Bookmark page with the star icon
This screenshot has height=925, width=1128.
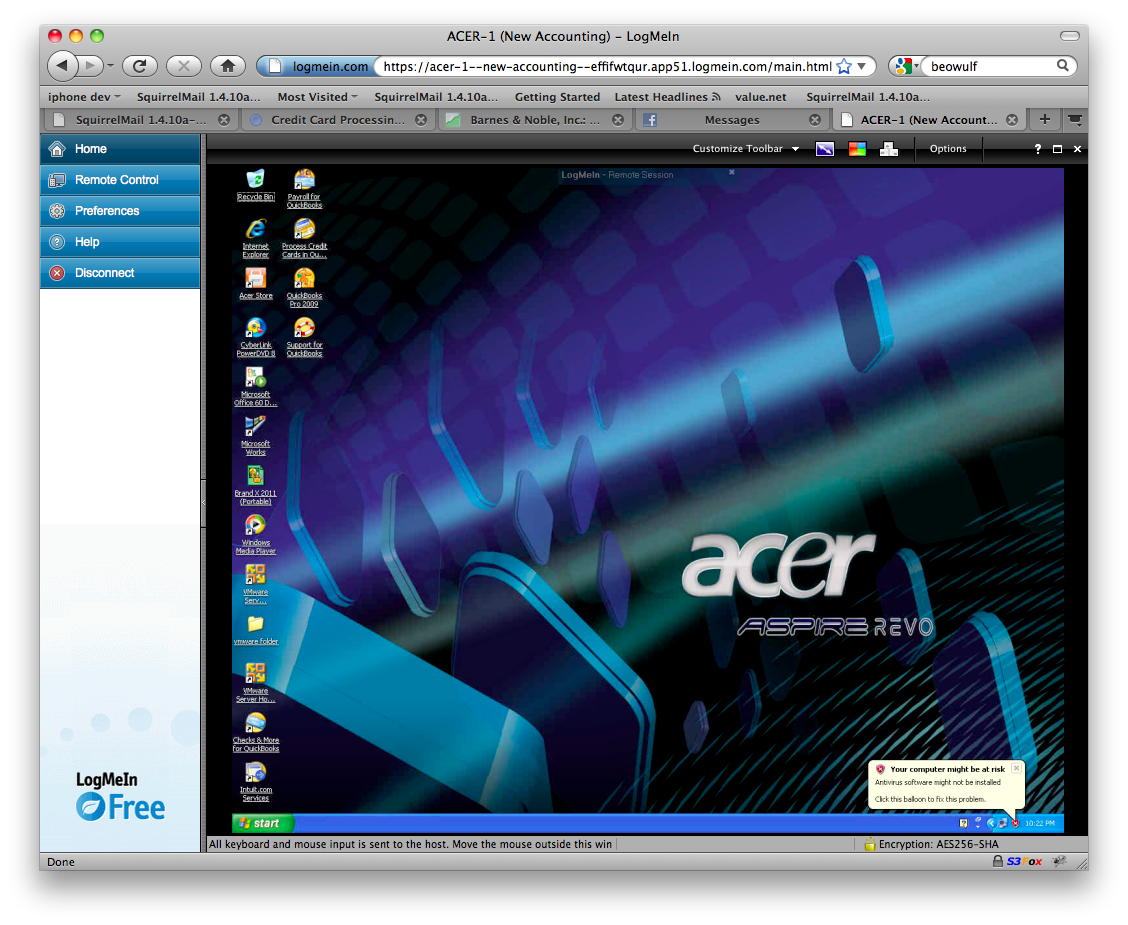click(844, 66)
